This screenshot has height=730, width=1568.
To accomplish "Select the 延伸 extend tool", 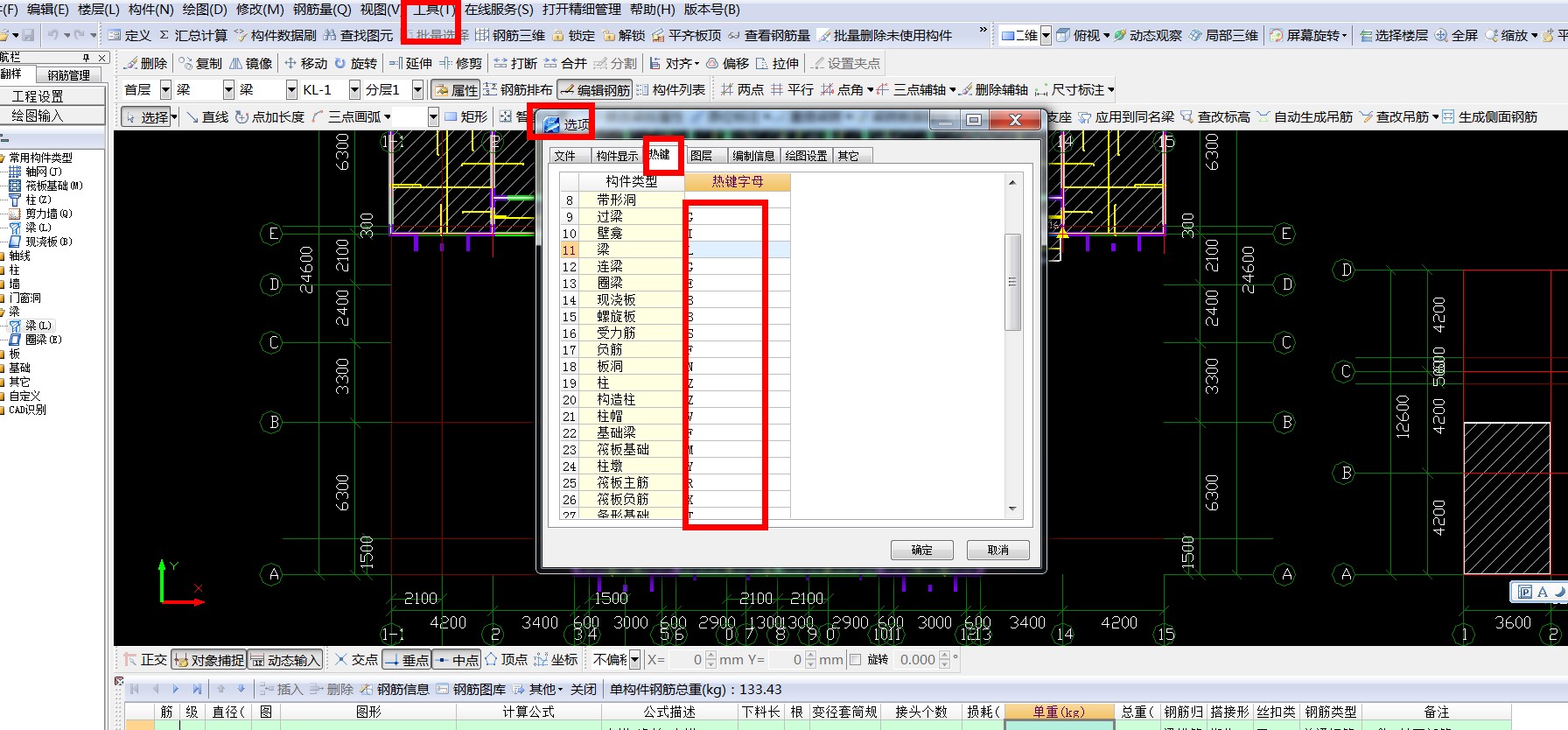I will [410, 64].
